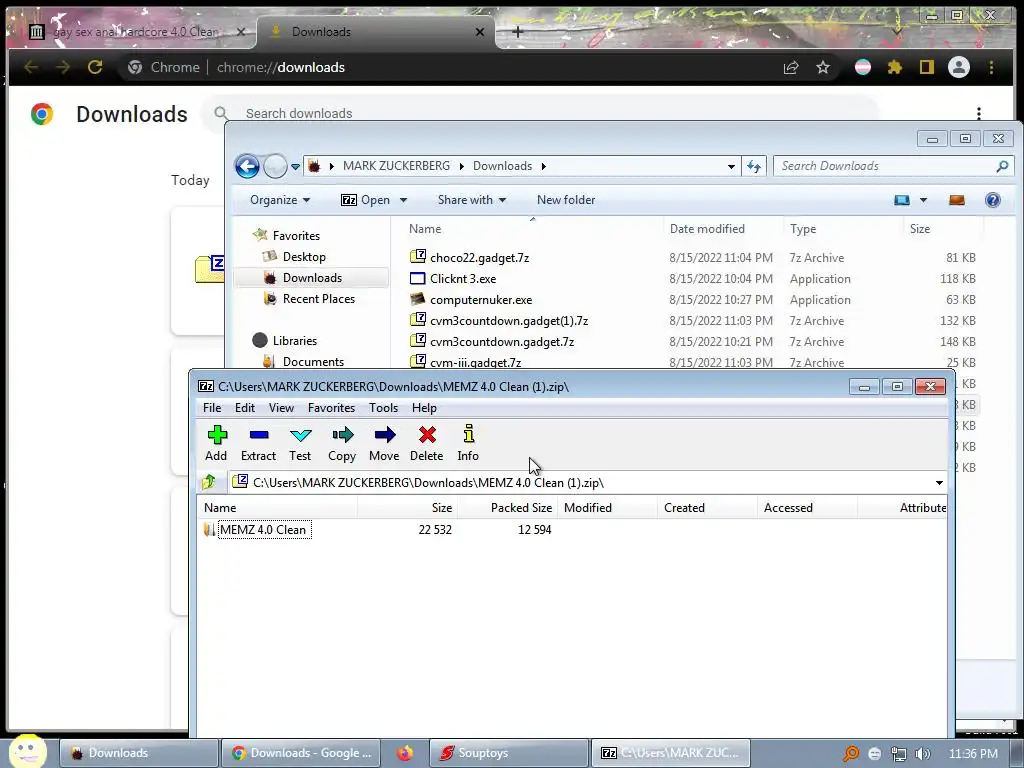The height and width of the screenshot is (768, 1024).
Task: Toggle the preview pane icon in Explorer
Action: pos(957,200)
